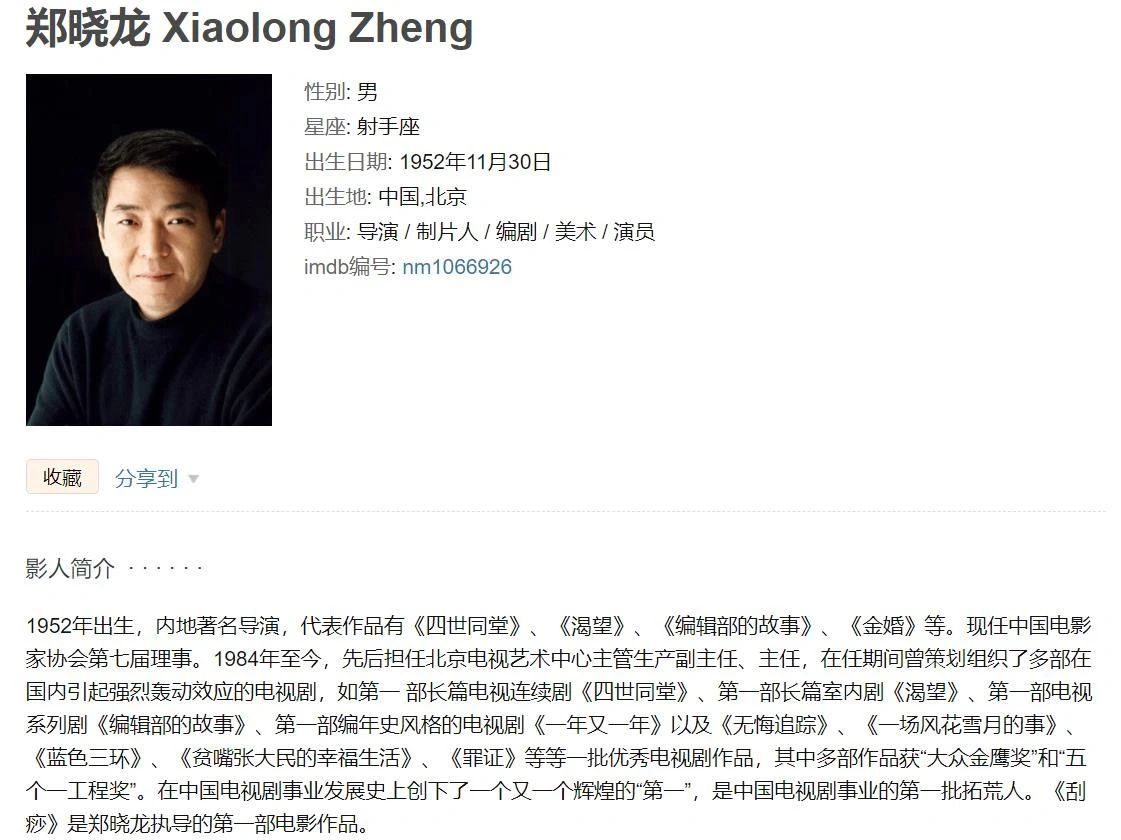Click the page title 郑晓龙 Xiaolong Zheng
The height and width of the screenshot is (840, 1121).
[250, 28]
